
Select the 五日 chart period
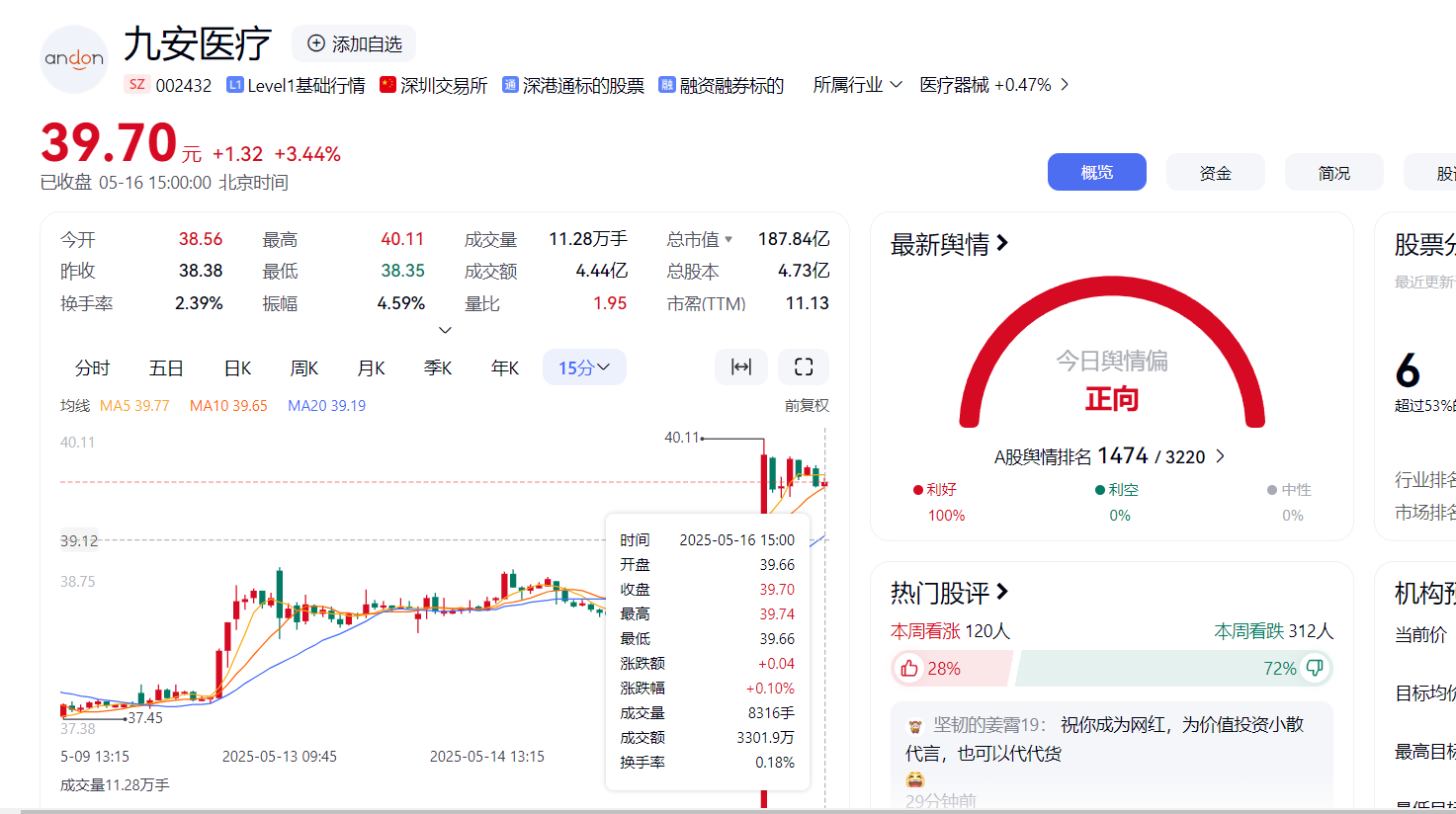(166, 367)
